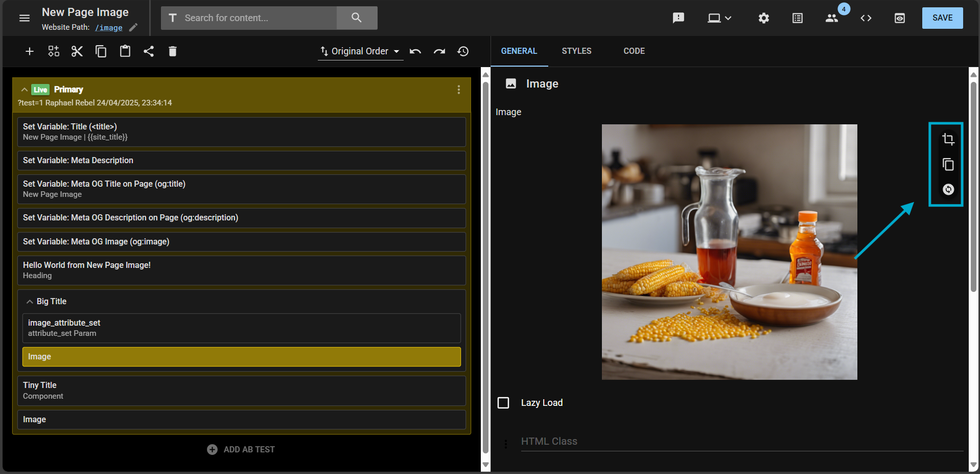Crop the image with crop icon

point(948,139)
